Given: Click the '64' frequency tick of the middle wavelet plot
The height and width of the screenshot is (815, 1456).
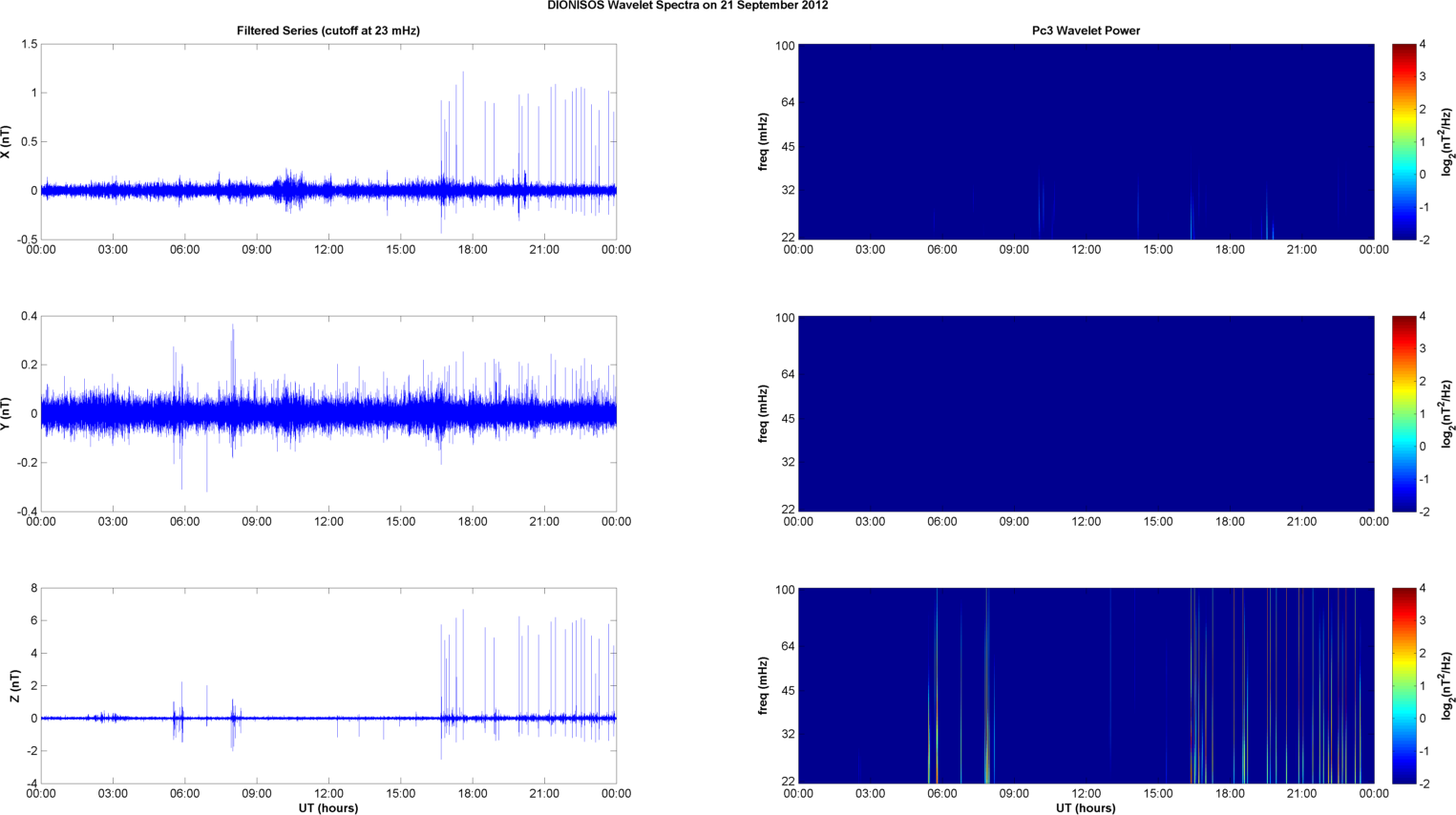Looking at the screenshot, I should pos(788,375).
